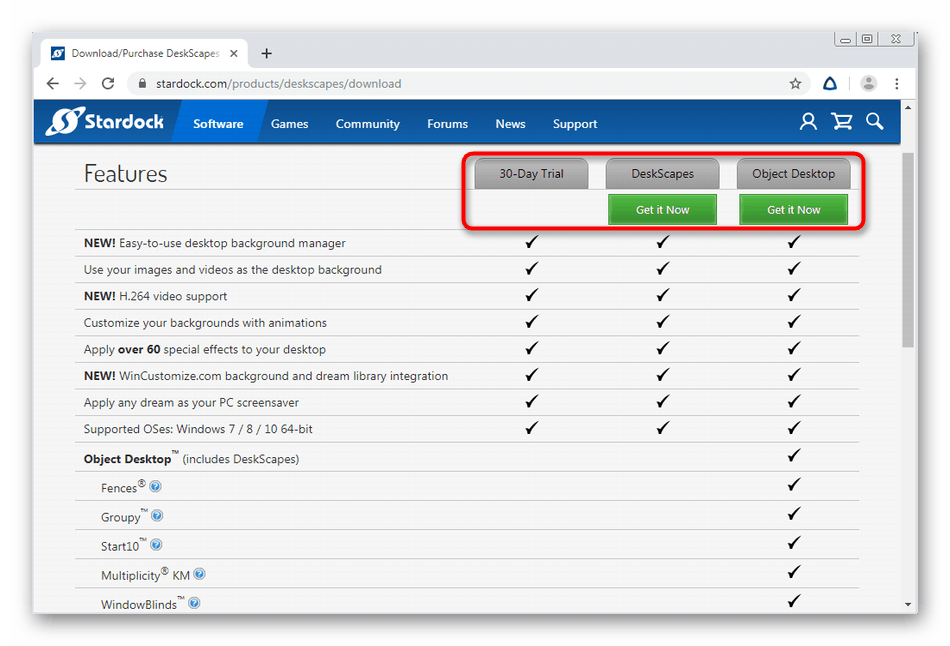Open the user account icon
Screen dimensions: 950x646
tap(808, 122)
